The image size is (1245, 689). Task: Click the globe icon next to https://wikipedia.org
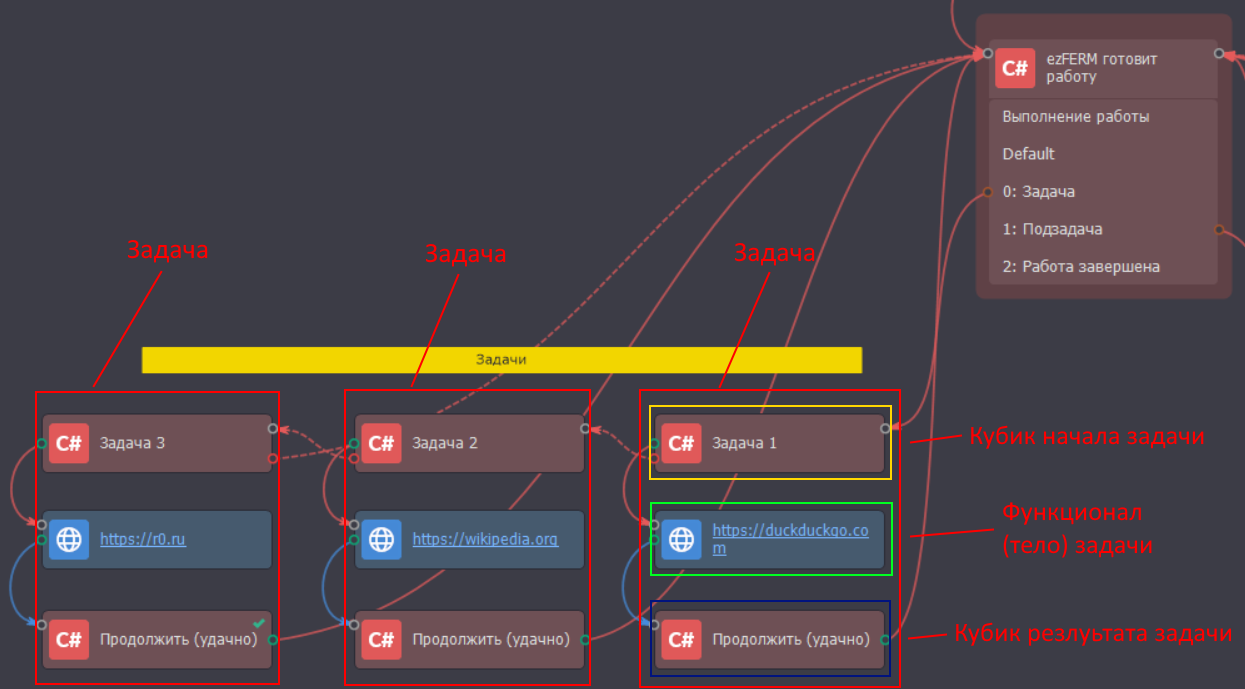[x=381, y=540]
